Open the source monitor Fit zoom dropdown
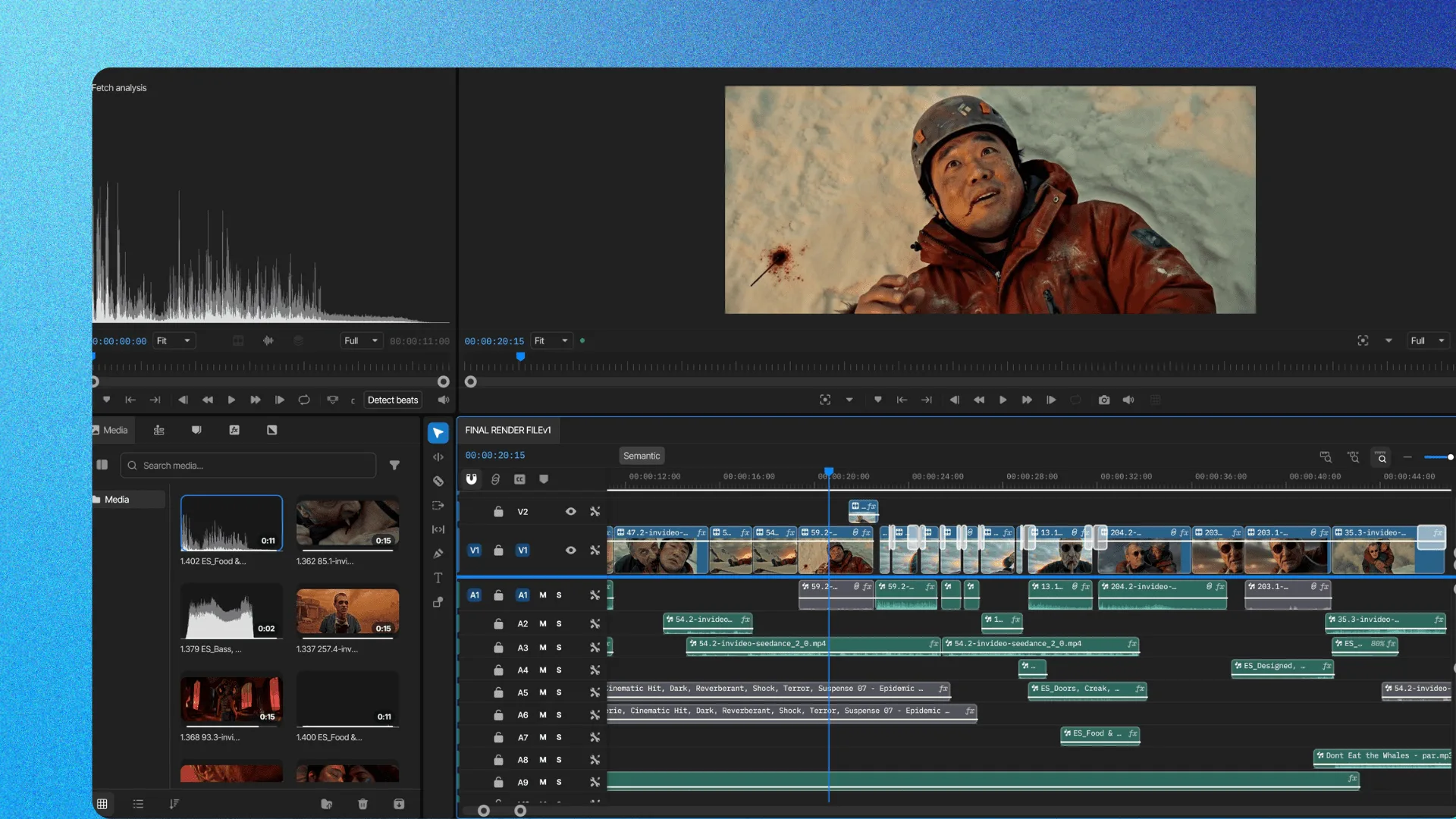The height and width of the screenshot is (819, 1456). (x=174, y=341)
